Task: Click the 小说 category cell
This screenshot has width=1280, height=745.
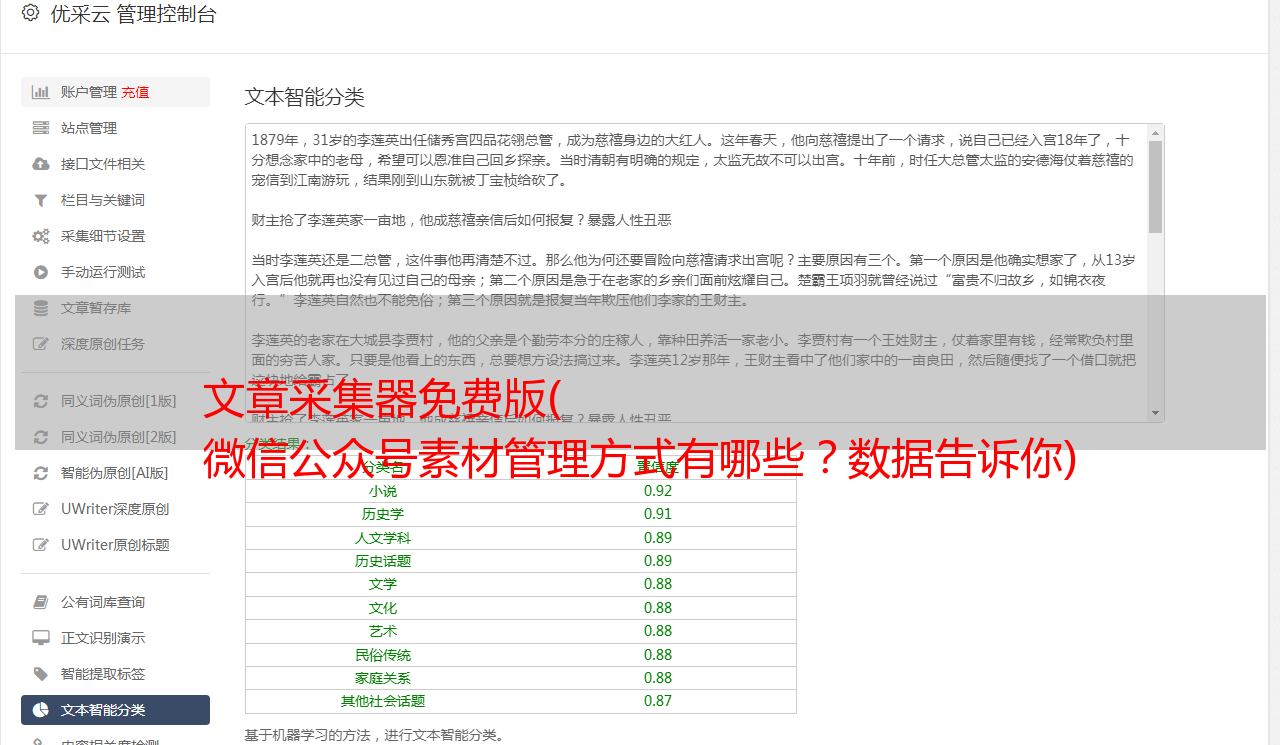Action: point(383,491)
